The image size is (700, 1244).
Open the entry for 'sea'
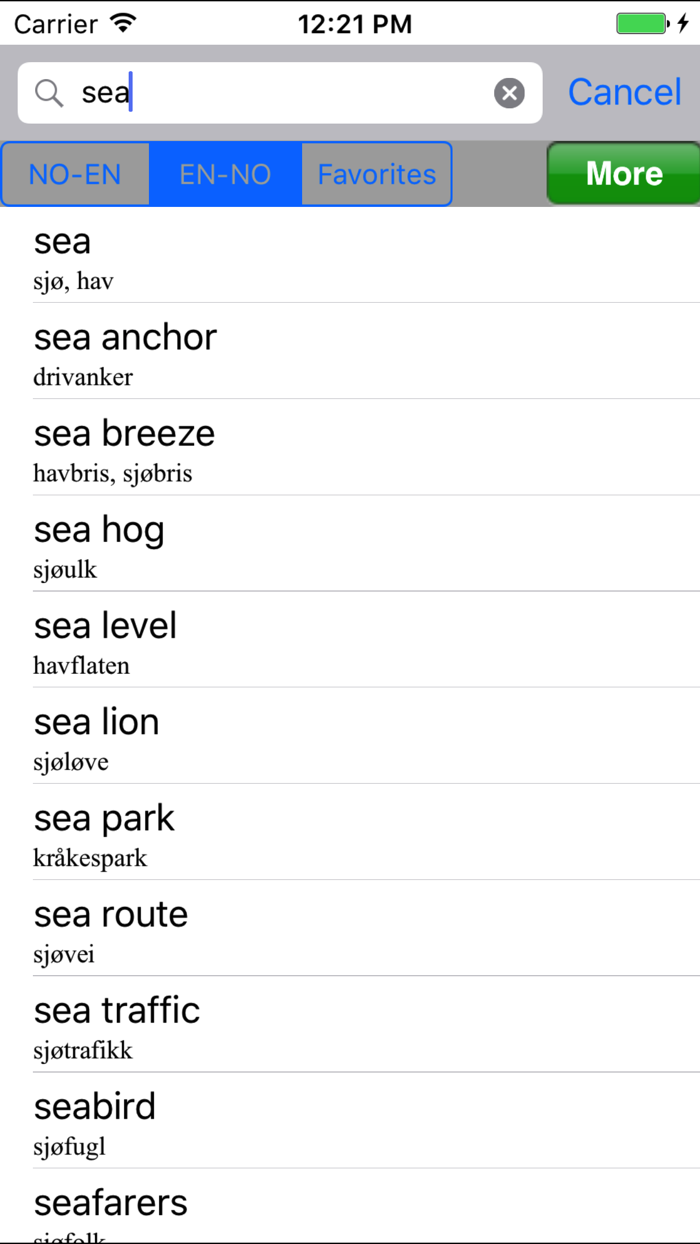point(350,255)
